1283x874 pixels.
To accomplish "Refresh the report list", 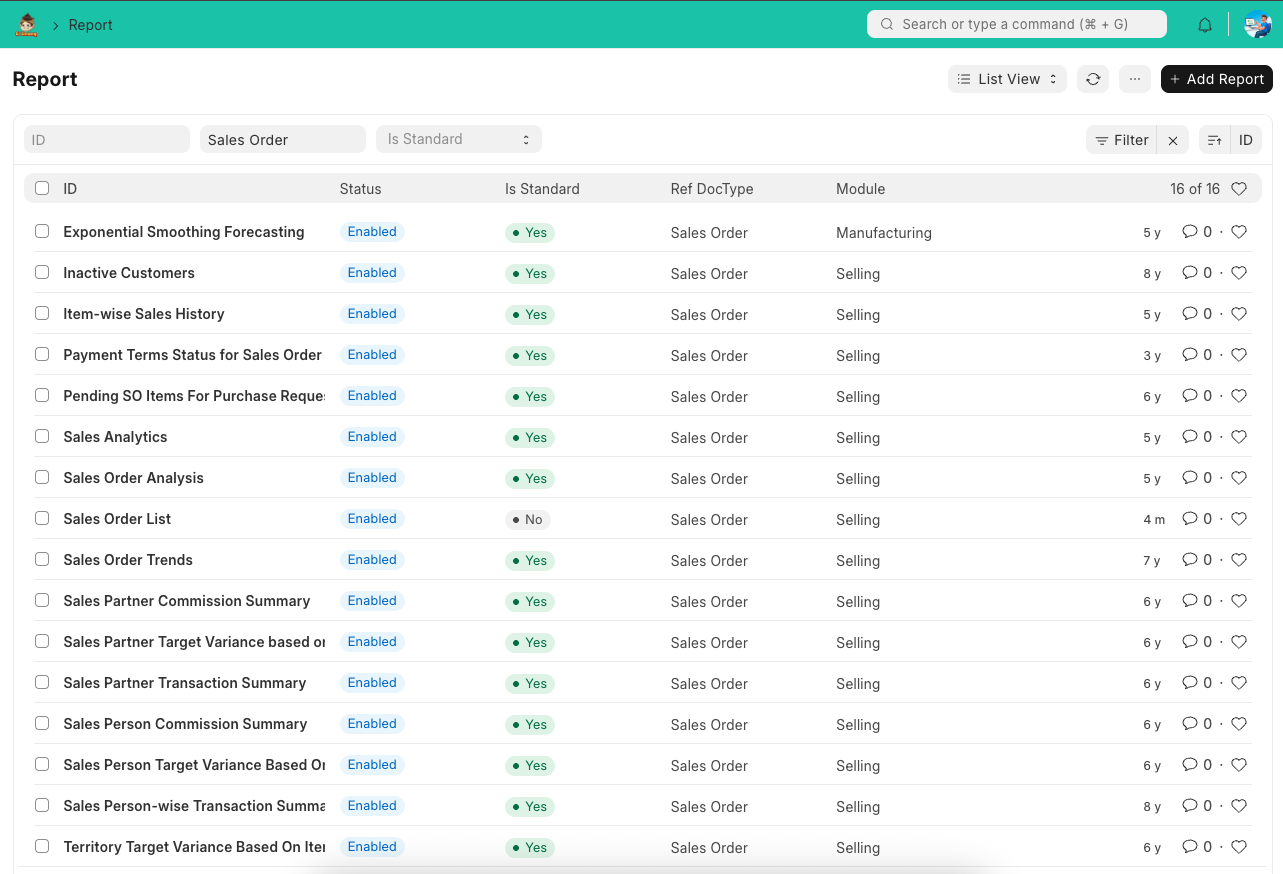I will 1092,78.
